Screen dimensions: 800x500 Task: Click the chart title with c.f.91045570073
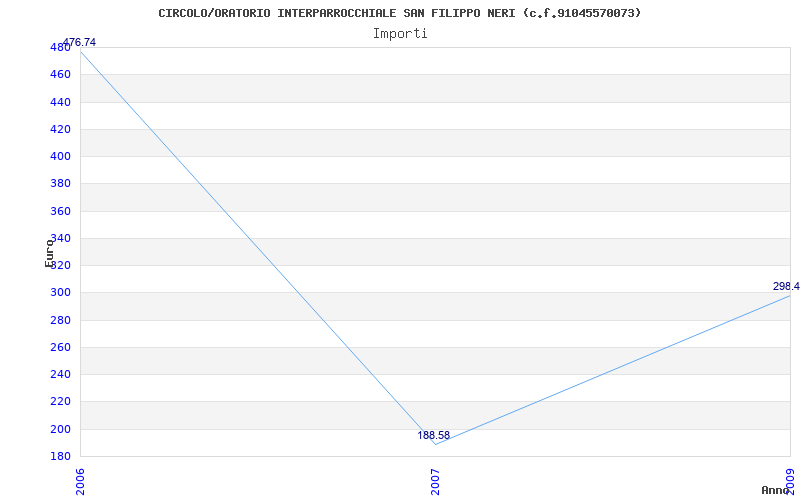399,13
